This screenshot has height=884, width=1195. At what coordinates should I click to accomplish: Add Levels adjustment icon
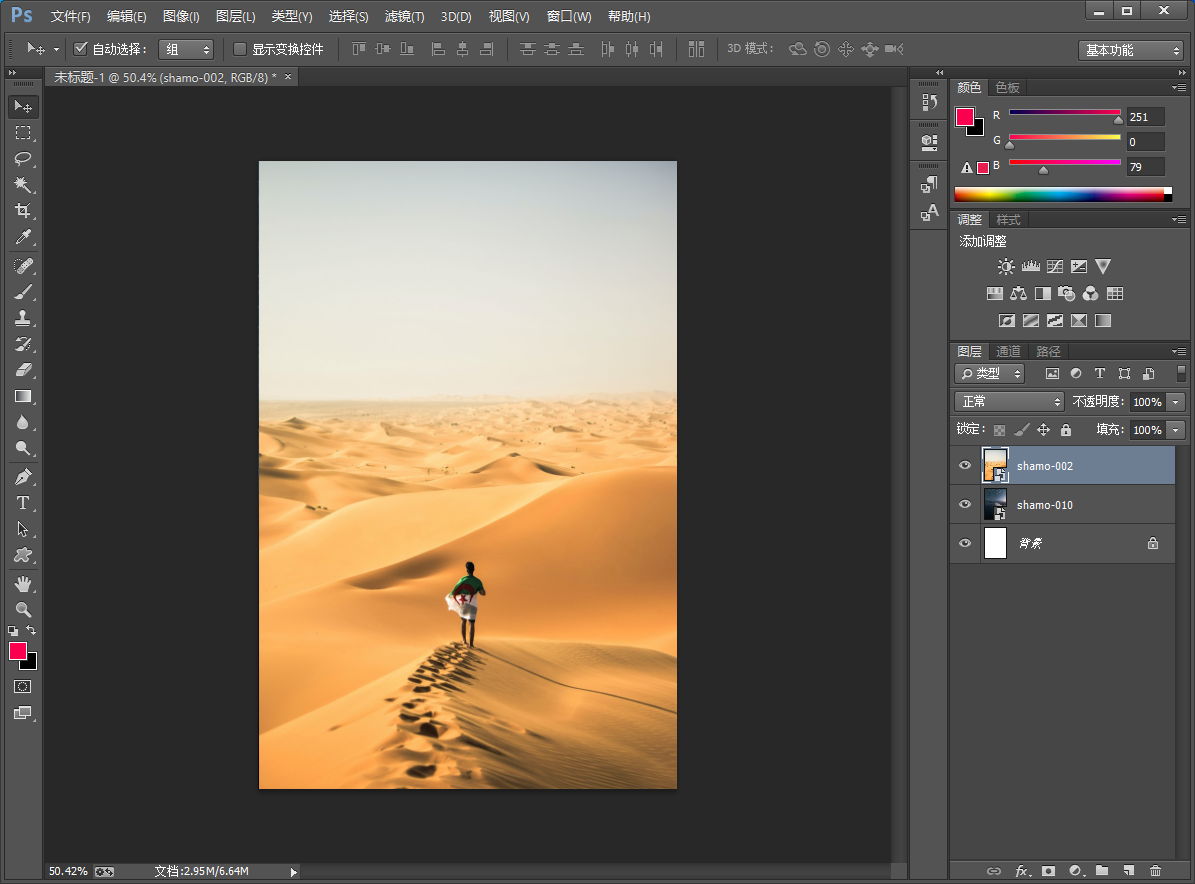point(1030,266)
